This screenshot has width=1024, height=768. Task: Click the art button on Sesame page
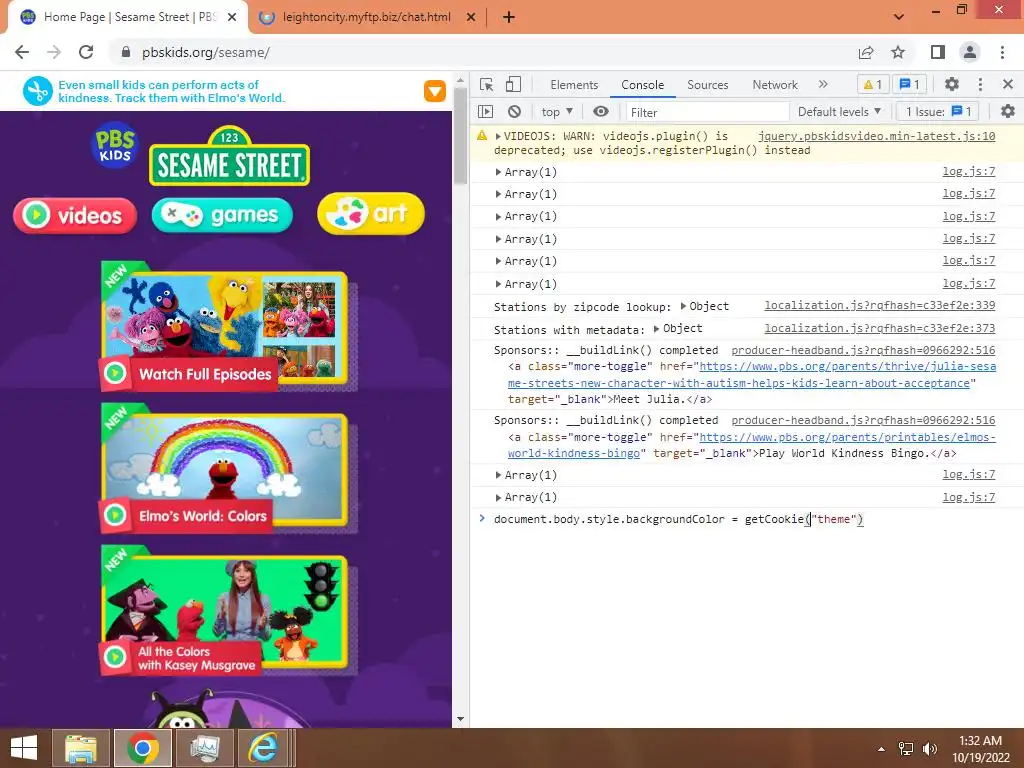[371, 213]
